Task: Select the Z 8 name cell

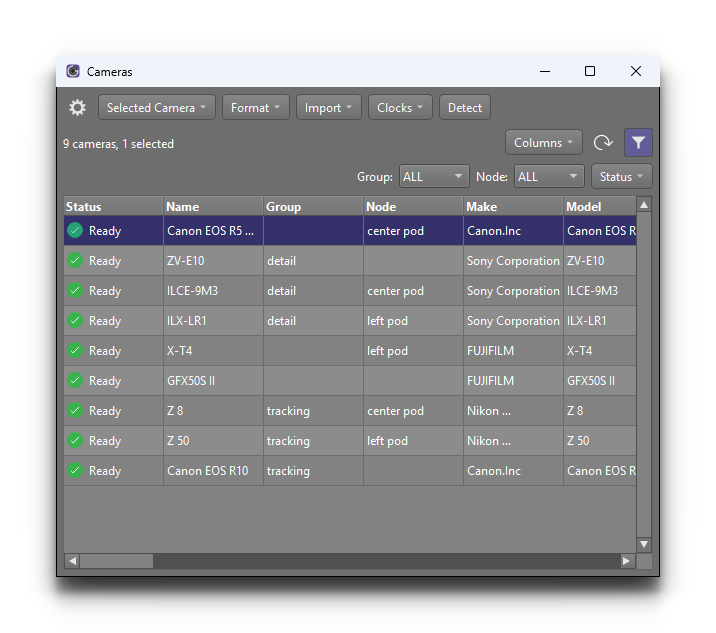Action: (x=213, y=411)
